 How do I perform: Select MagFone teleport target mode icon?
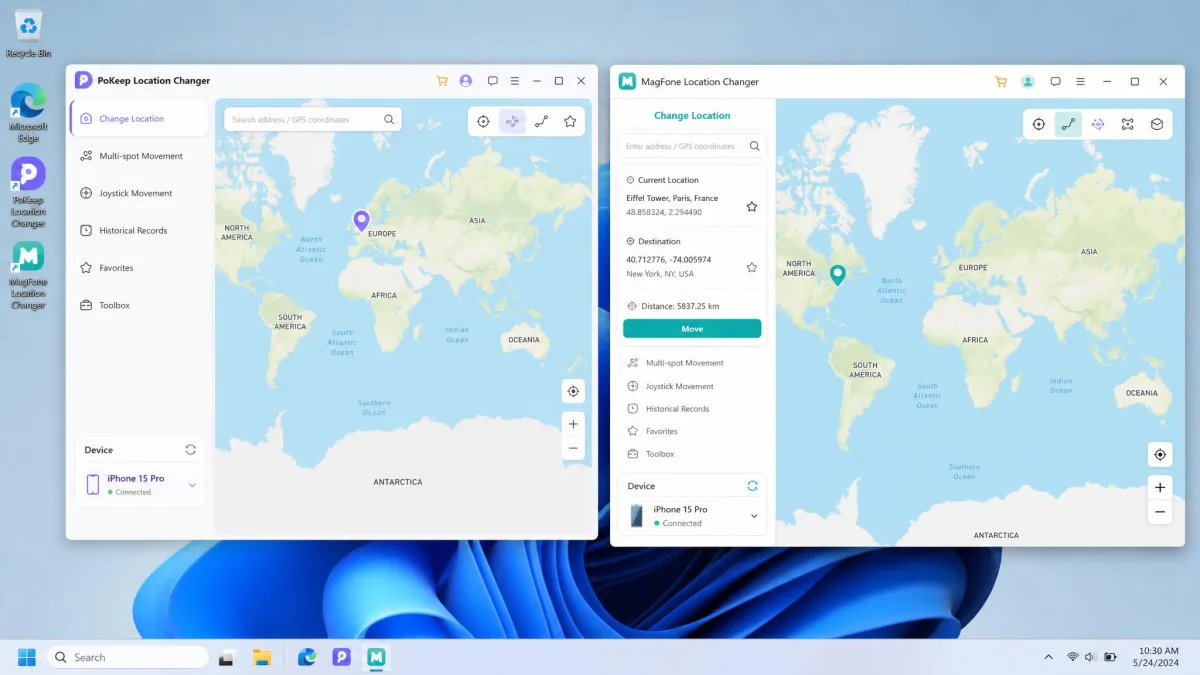1039,124
